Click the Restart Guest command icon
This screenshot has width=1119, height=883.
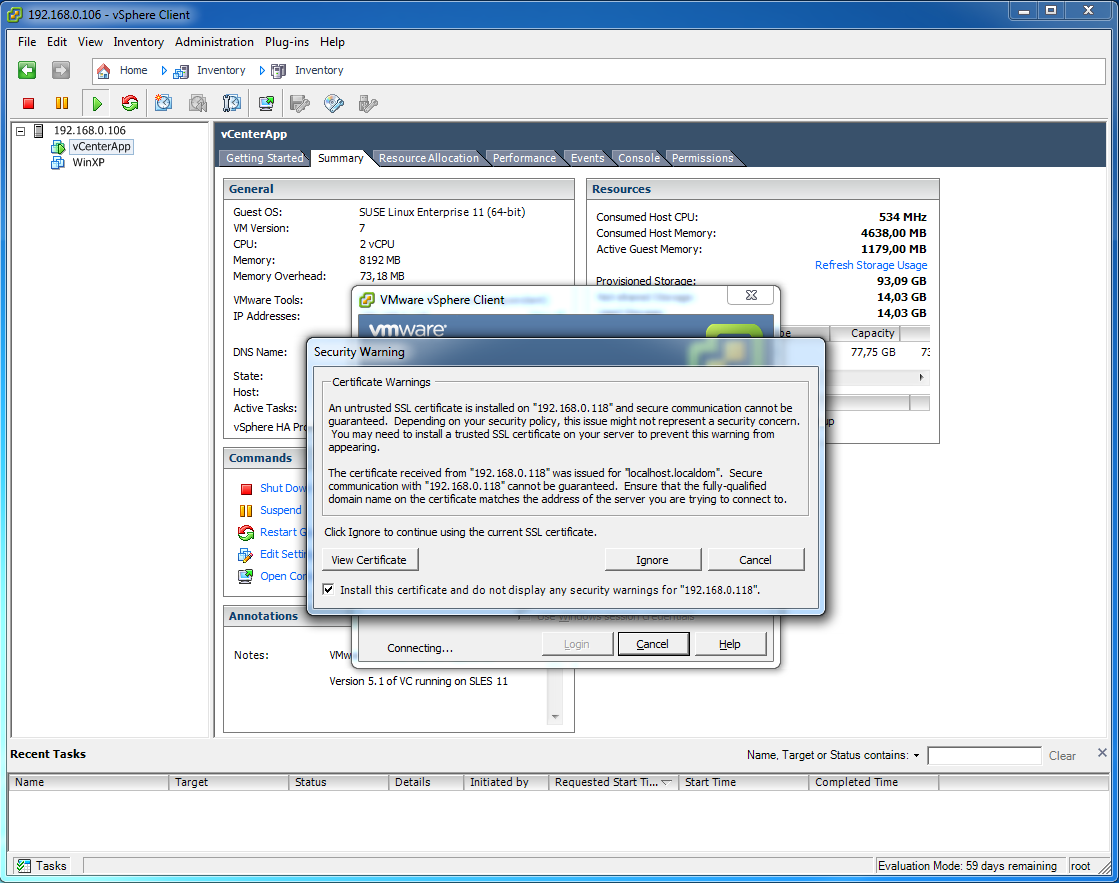246,533
